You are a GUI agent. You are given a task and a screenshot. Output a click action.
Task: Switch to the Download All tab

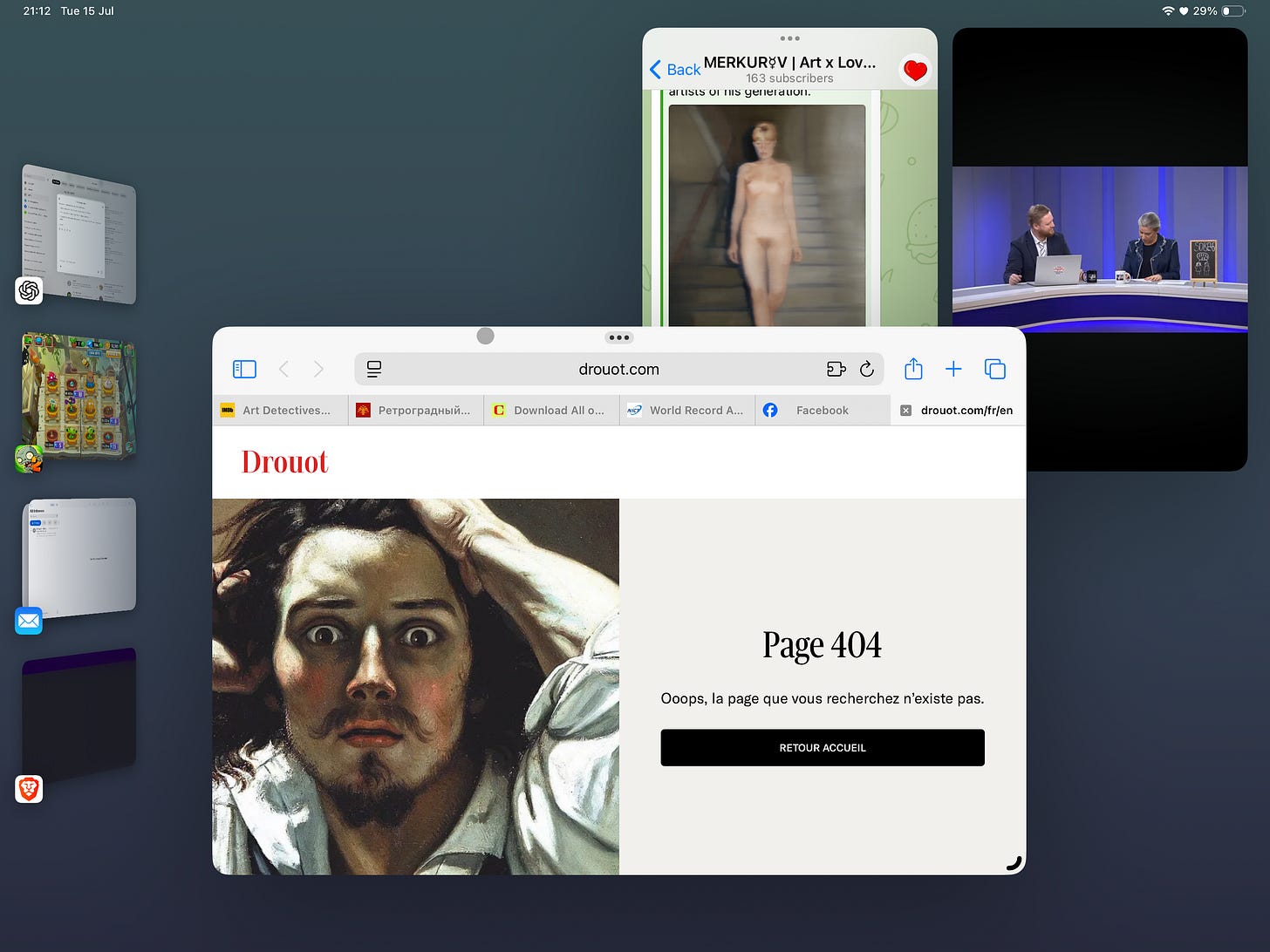551,411
